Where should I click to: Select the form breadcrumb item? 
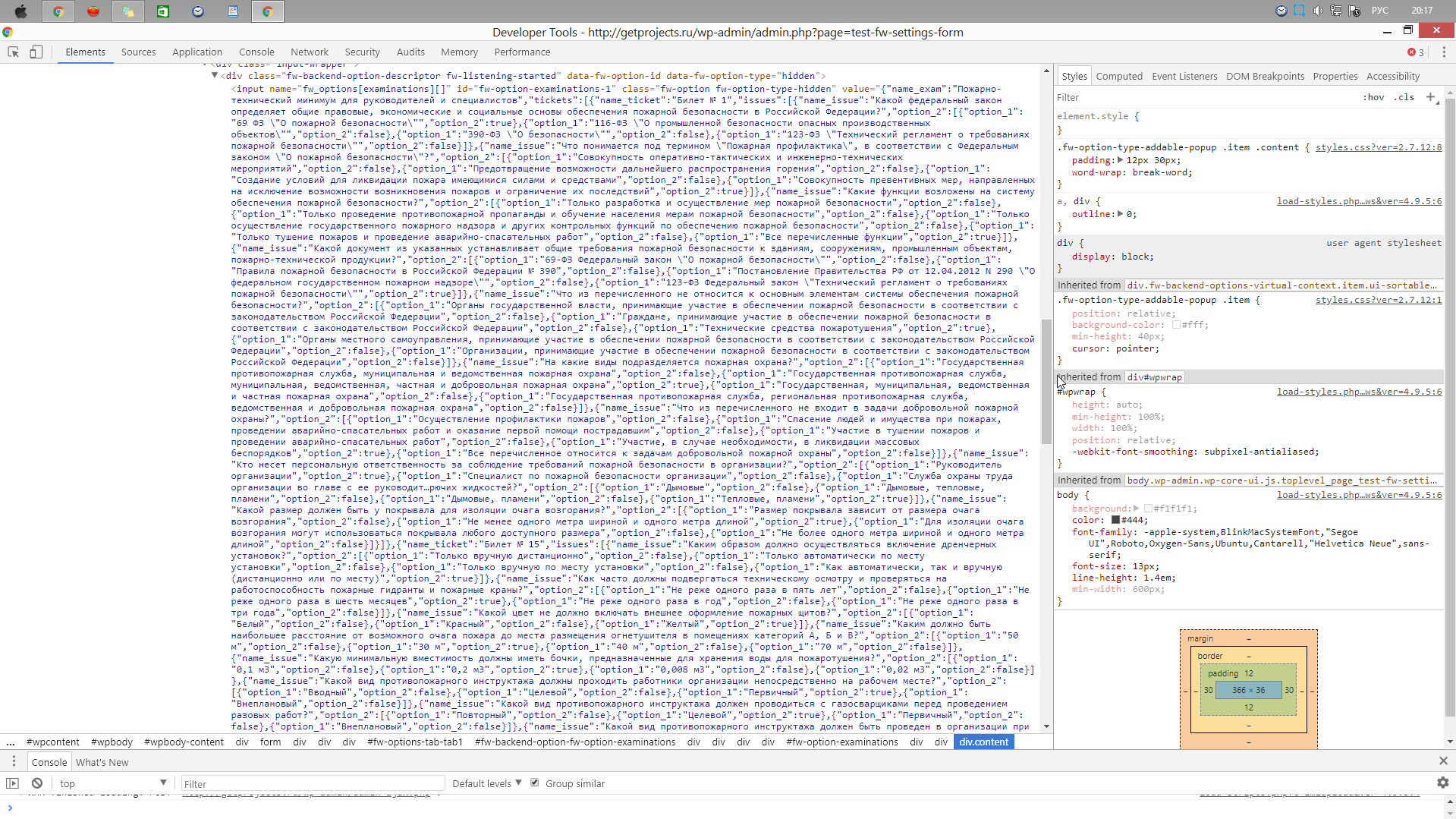pos(270,742)
